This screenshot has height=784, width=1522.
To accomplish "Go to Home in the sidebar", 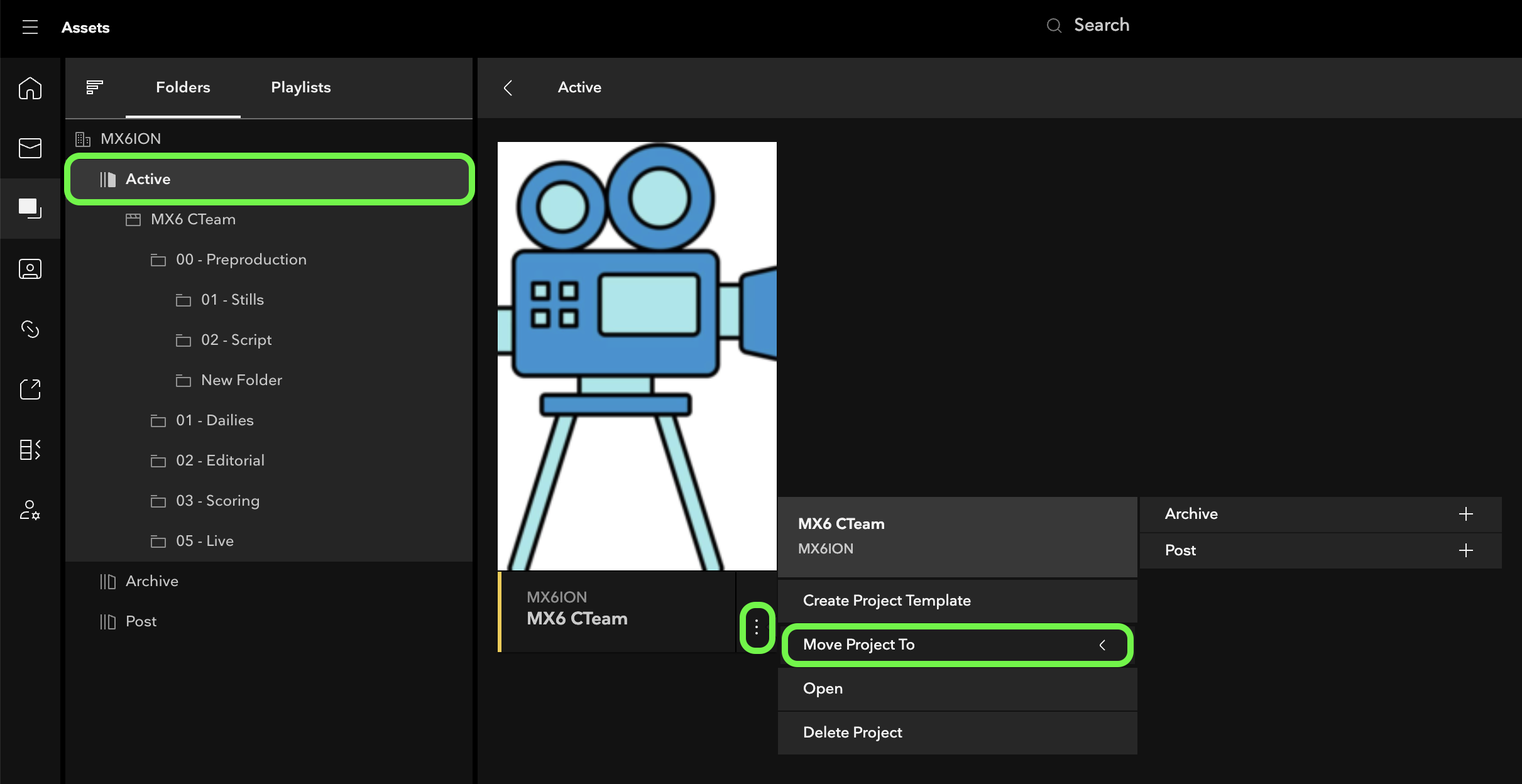I will click(30, 89).
